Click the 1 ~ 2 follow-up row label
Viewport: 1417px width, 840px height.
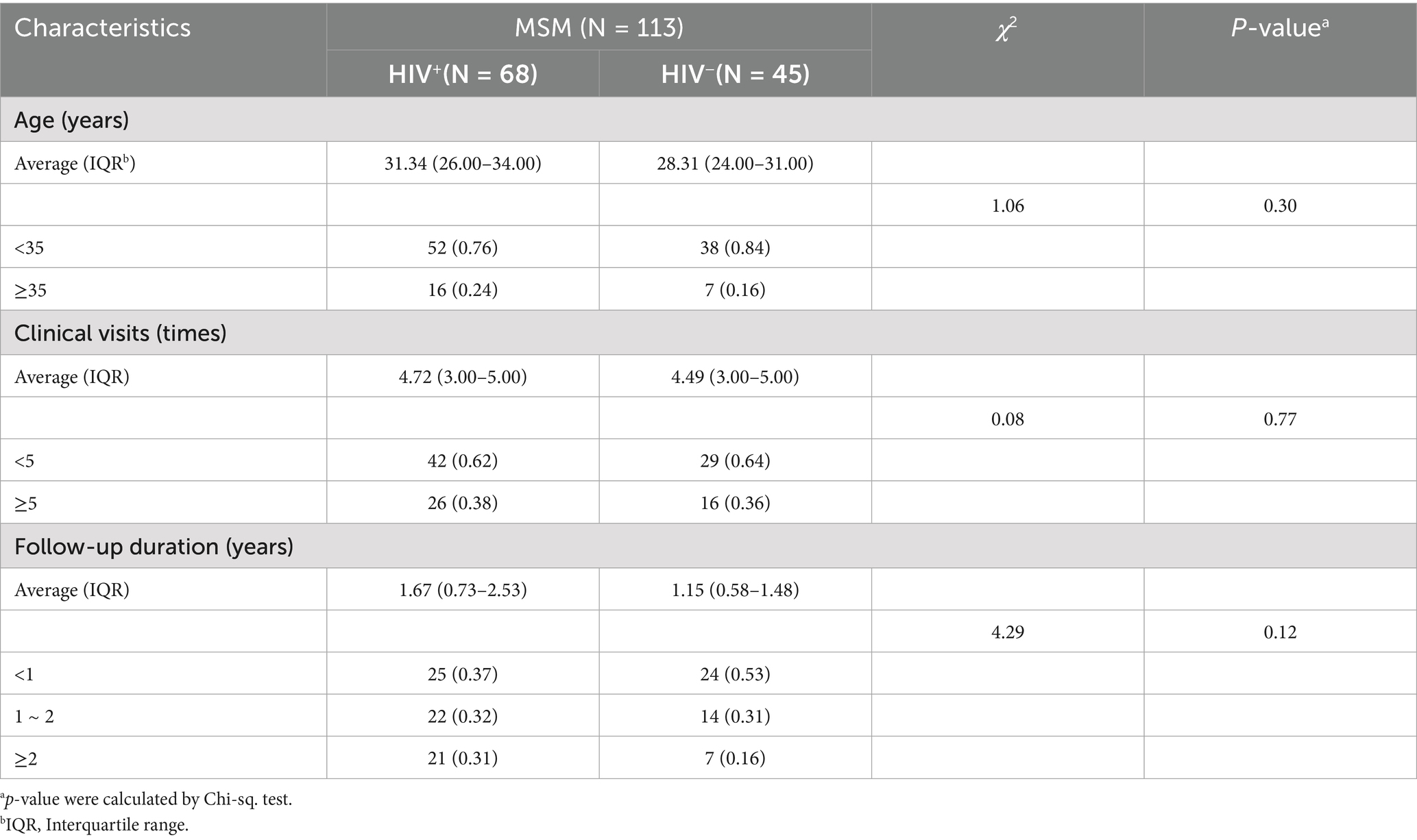34,717
